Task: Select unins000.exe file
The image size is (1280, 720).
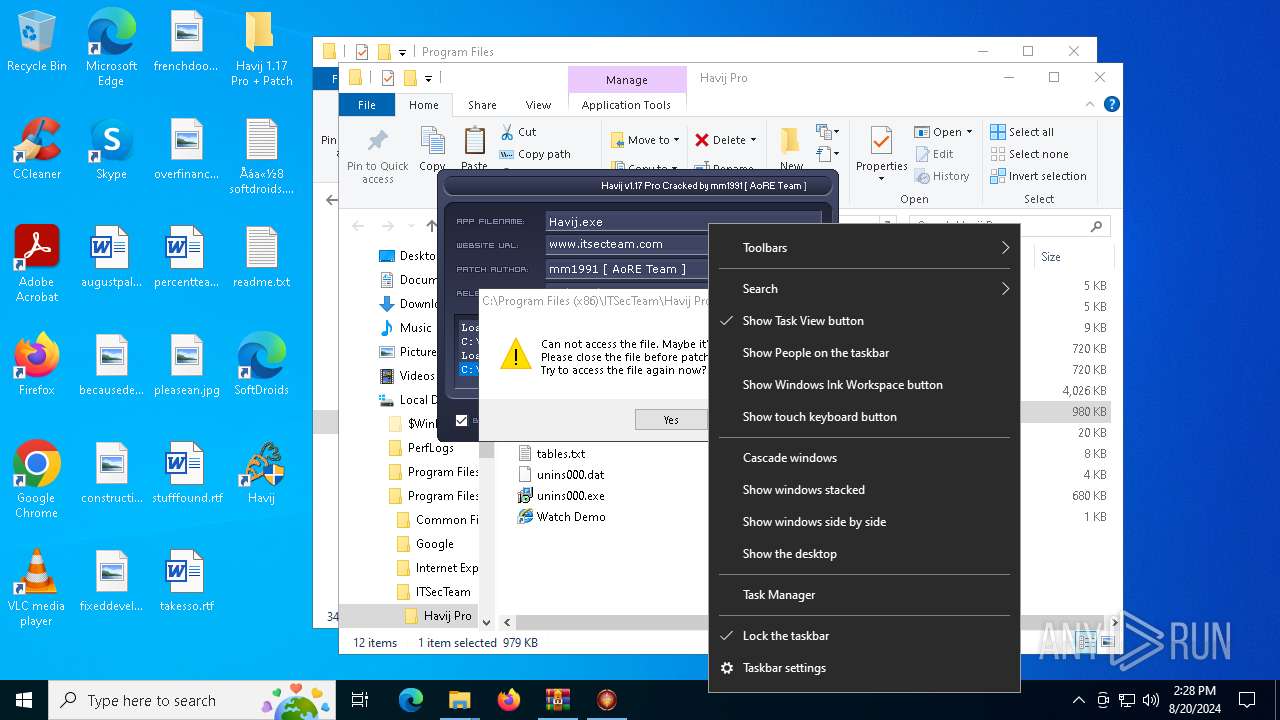Action: [561, 496]
